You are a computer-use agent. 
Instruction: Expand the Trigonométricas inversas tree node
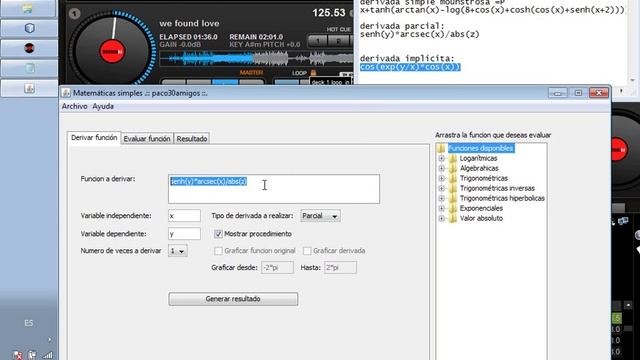pos(442,188)
